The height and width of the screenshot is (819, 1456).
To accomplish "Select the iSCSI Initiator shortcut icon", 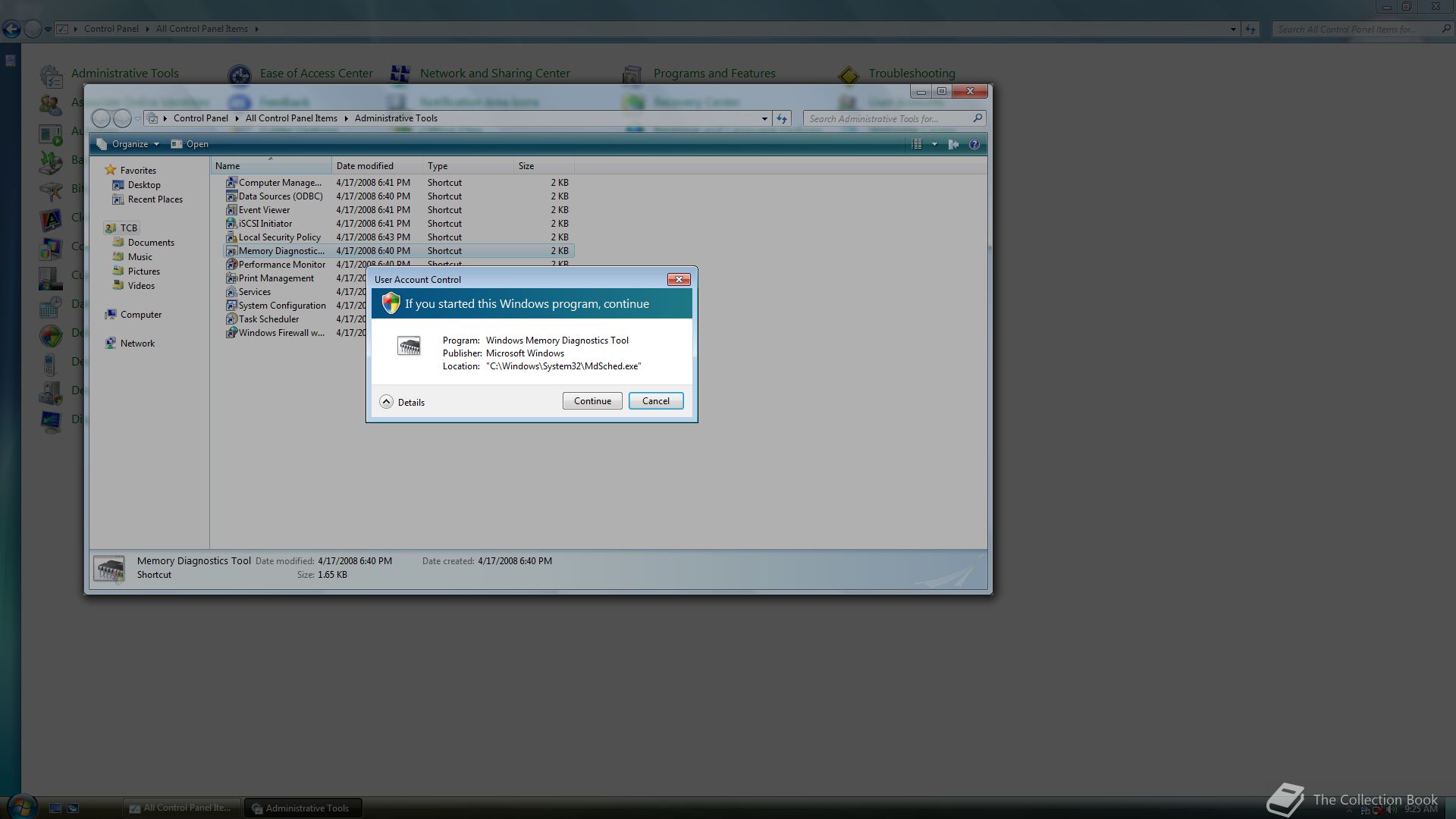I will (x=231, y=224).
